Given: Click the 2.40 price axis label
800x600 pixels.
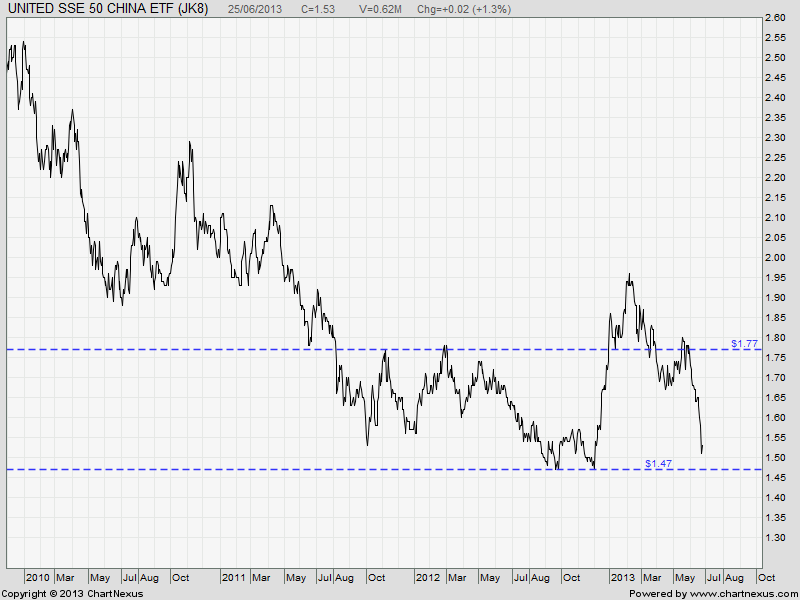Looking at the screenshot, I should tap(775, 97).
